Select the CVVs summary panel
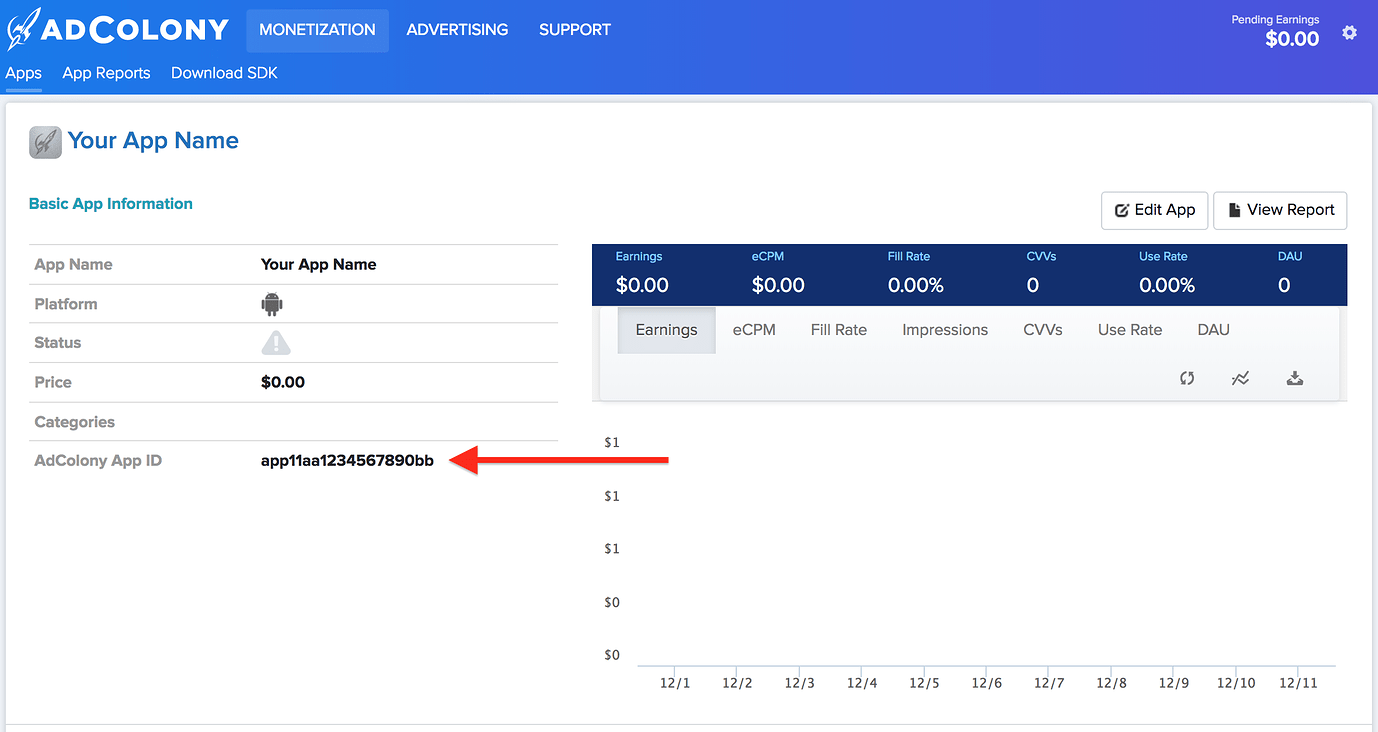The width and height of the screenshot is (1378, 732). click(x=1042, y=274)
